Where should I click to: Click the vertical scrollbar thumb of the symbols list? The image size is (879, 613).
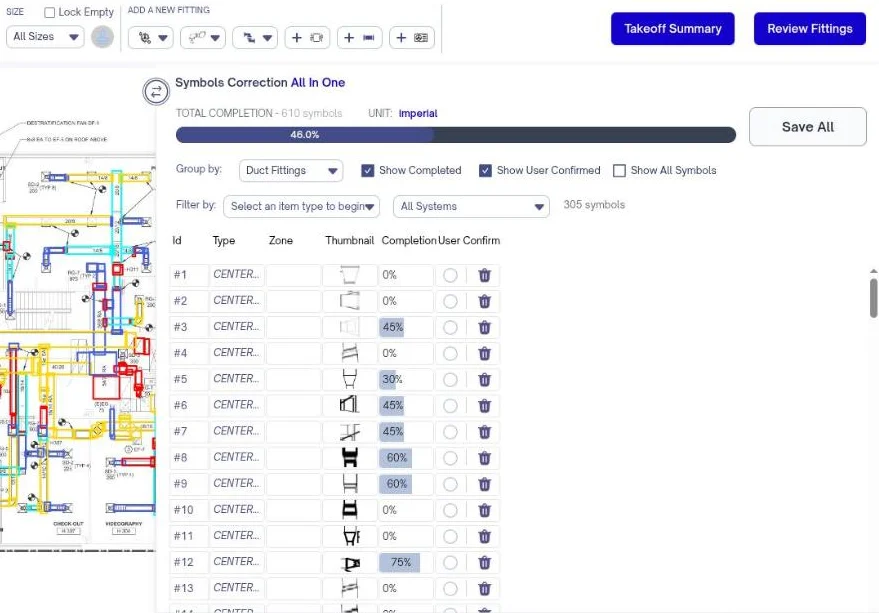pyautogui.click(x=873, y=298)
